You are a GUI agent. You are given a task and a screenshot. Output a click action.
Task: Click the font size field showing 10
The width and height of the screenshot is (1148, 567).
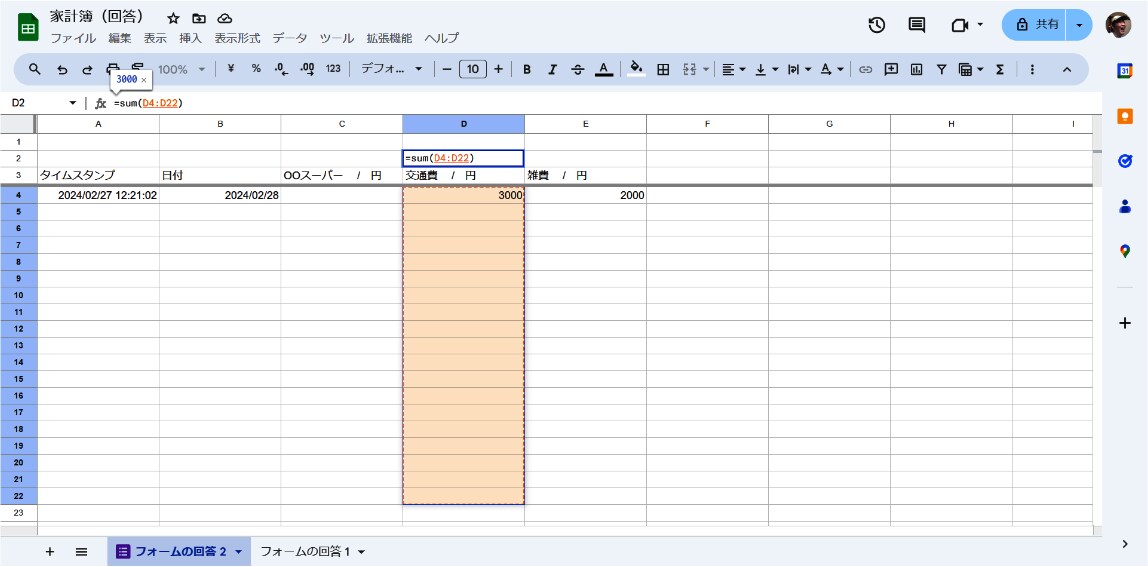click(473, 69)
